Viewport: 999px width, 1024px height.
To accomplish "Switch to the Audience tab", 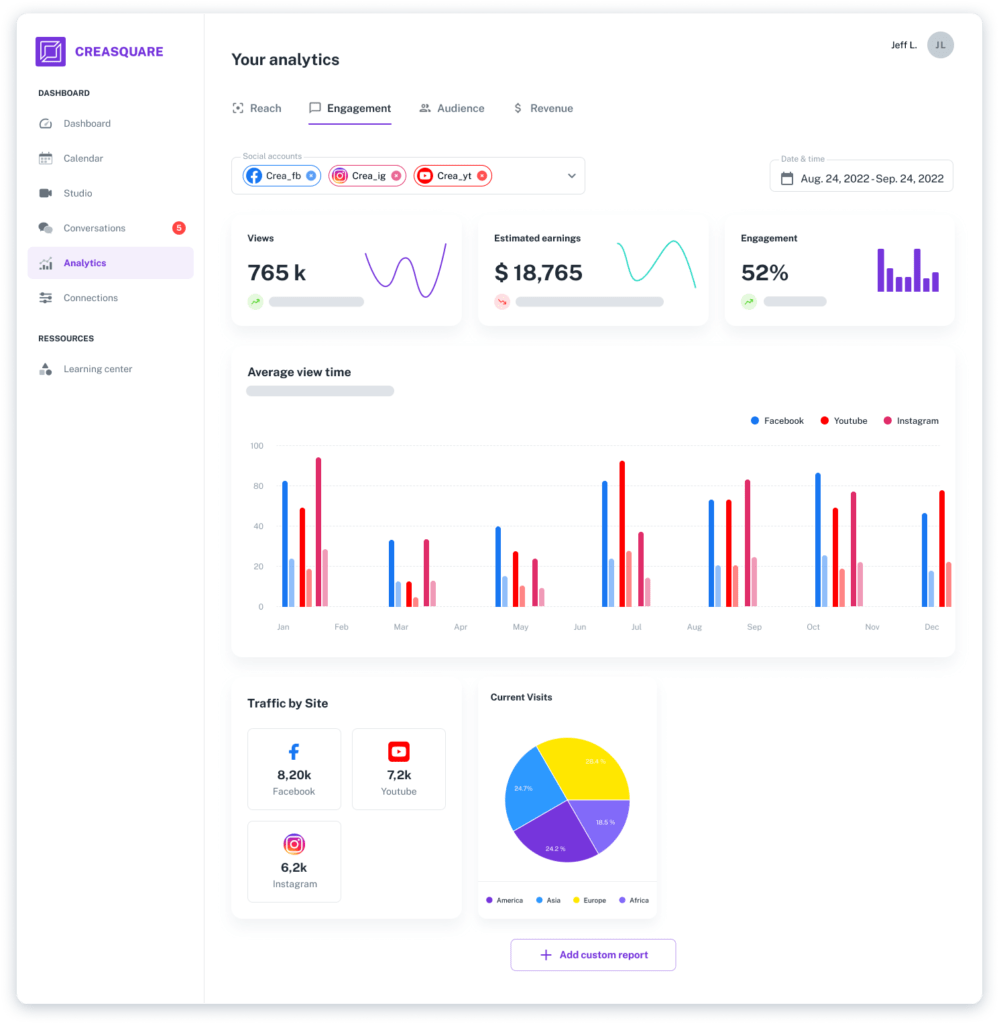I will click(450, 108).
